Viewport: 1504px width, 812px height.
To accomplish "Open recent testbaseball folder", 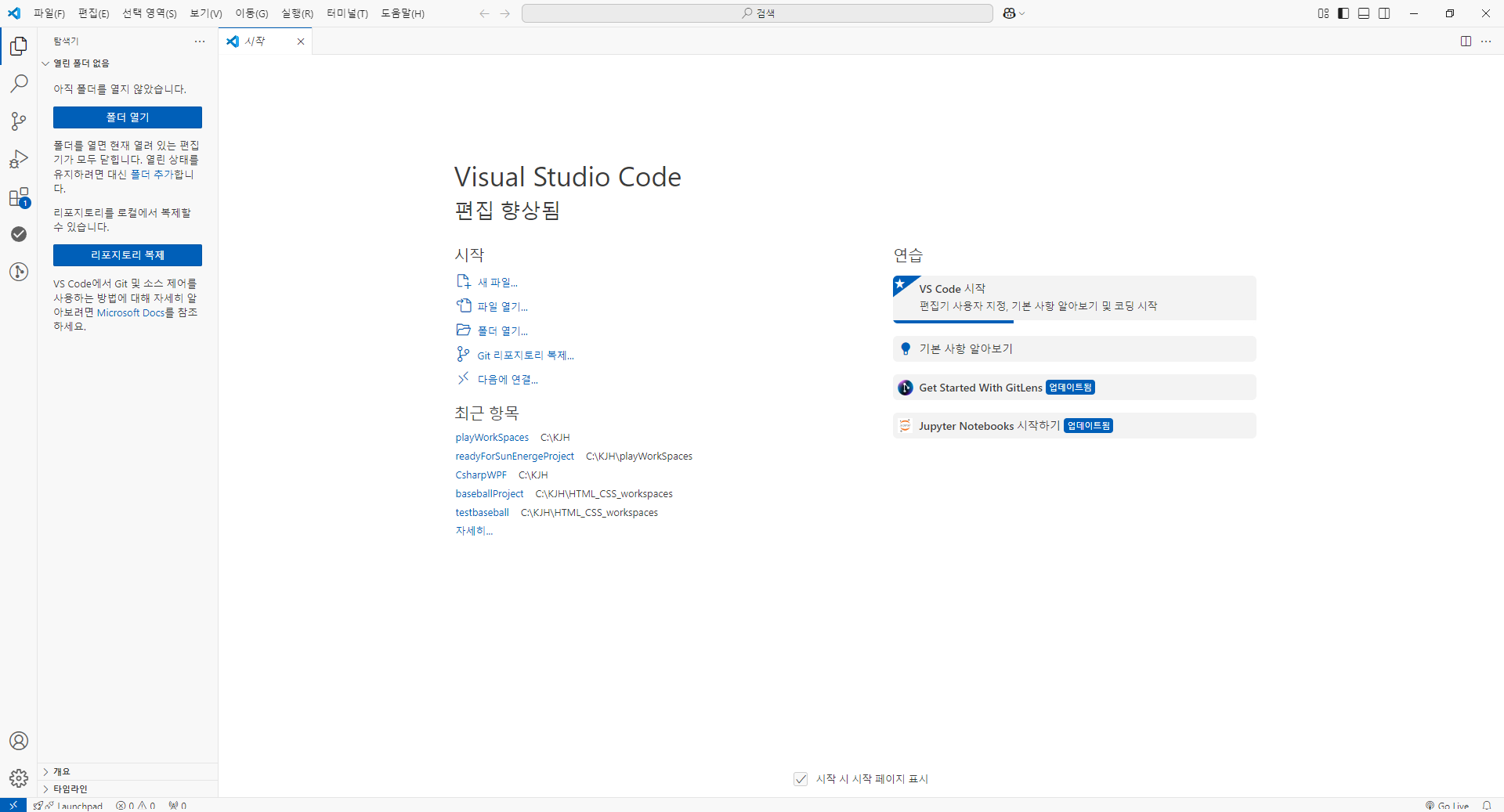I will (483, 513).
